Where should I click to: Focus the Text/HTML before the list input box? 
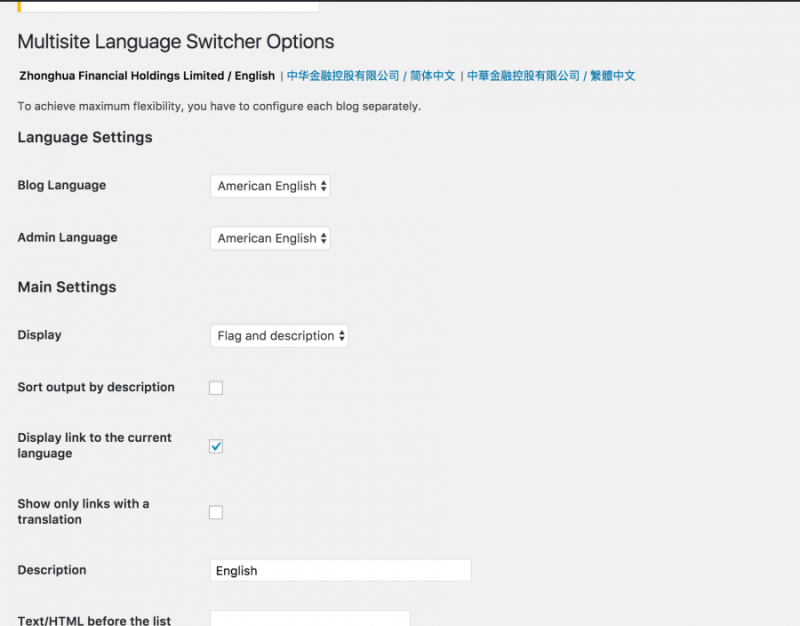[x=310, y=619]
